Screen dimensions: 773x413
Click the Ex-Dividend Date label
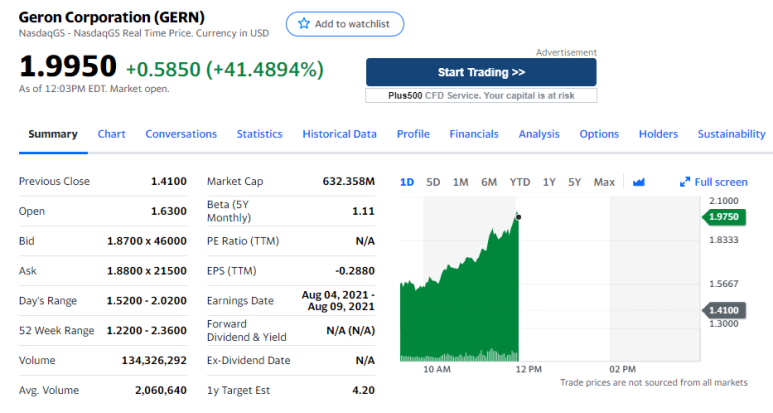point(248,361)
